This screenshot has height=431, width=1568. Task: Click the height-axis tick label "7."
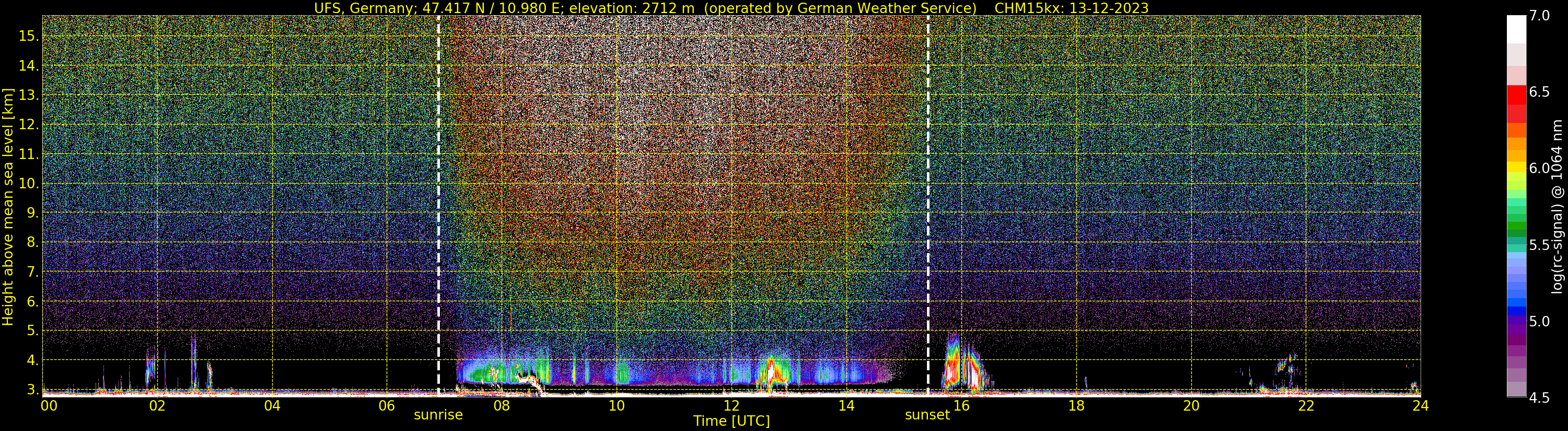click(x=32, y=271)
